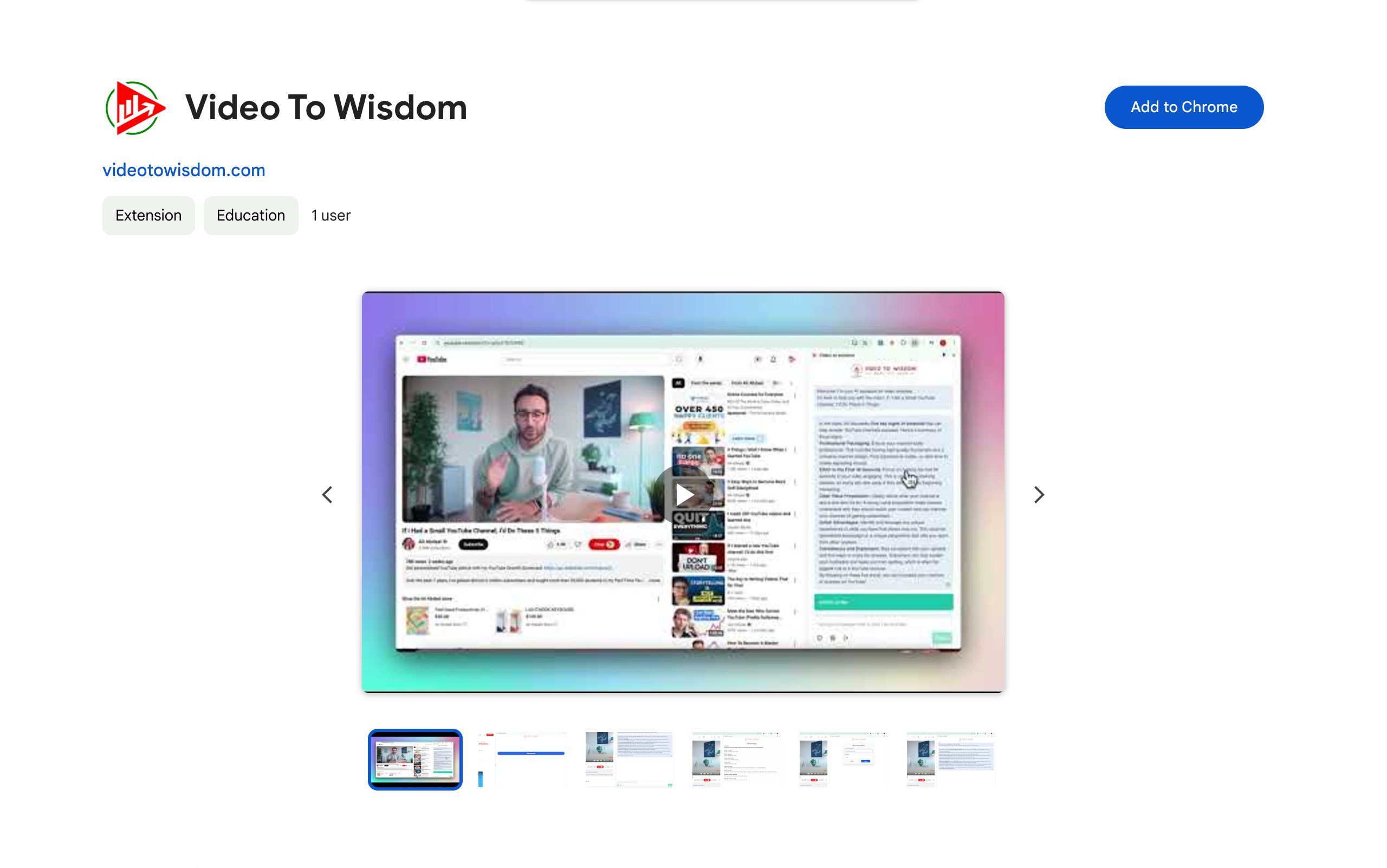Click the play button on the preview video
This screenshot has height=868, width=1387.
684,493
